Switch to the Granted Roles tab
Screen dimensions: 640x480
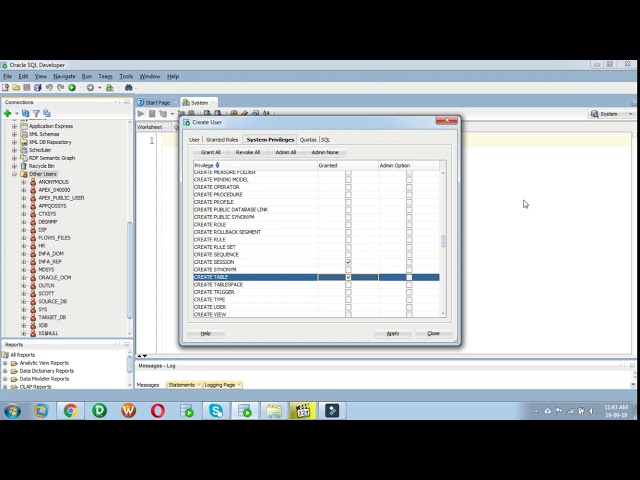[222, 140]
